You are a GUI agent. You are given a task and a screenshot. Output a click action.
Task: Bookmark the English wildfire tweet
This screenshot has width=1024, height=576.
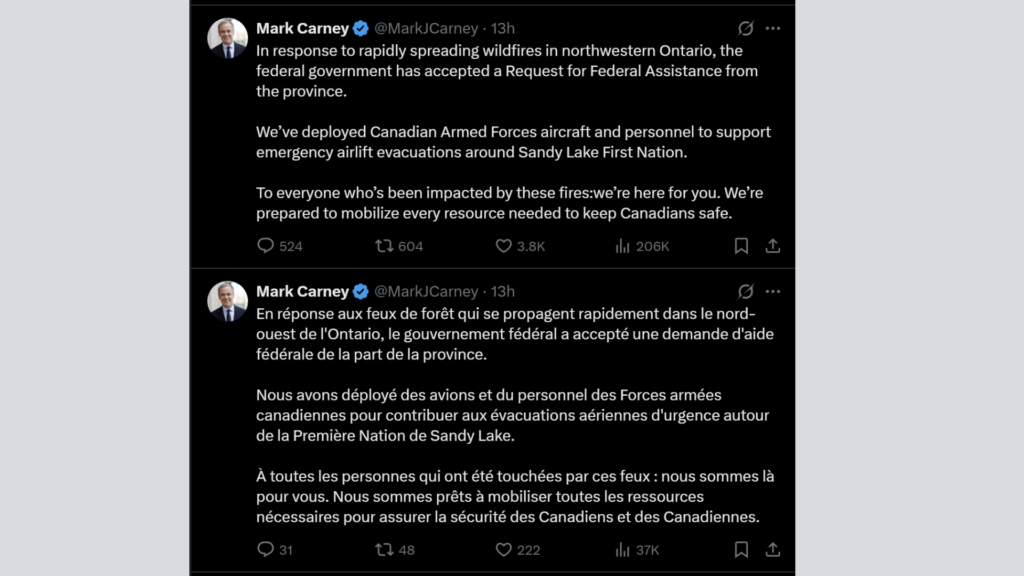(x=741, y=246)
